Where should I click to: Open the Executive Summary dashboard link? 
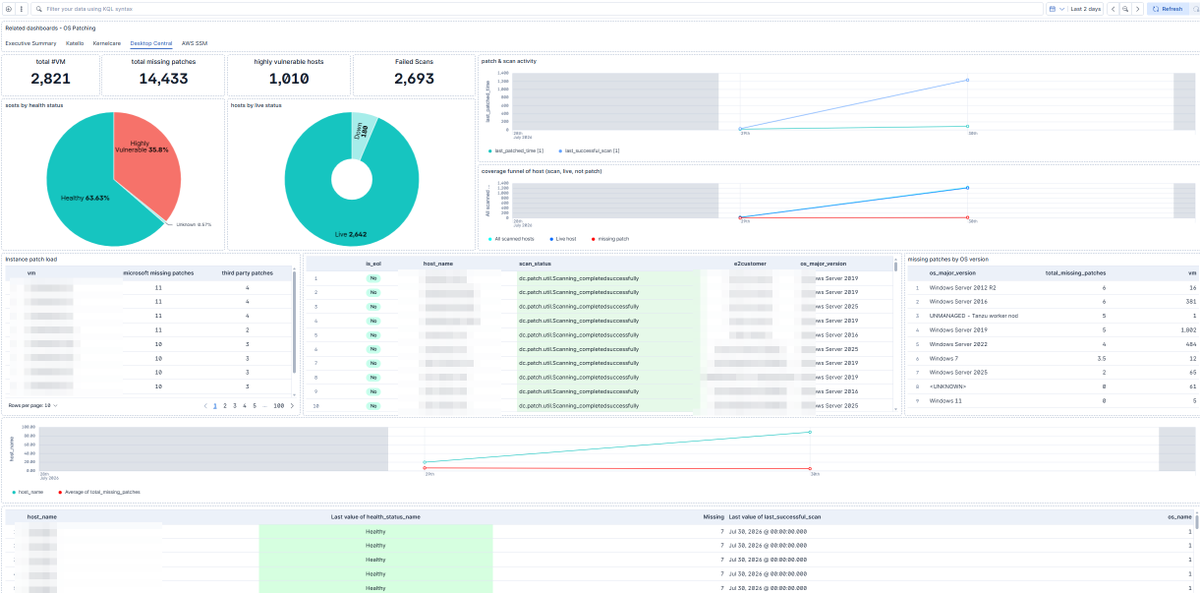point(31,43)
